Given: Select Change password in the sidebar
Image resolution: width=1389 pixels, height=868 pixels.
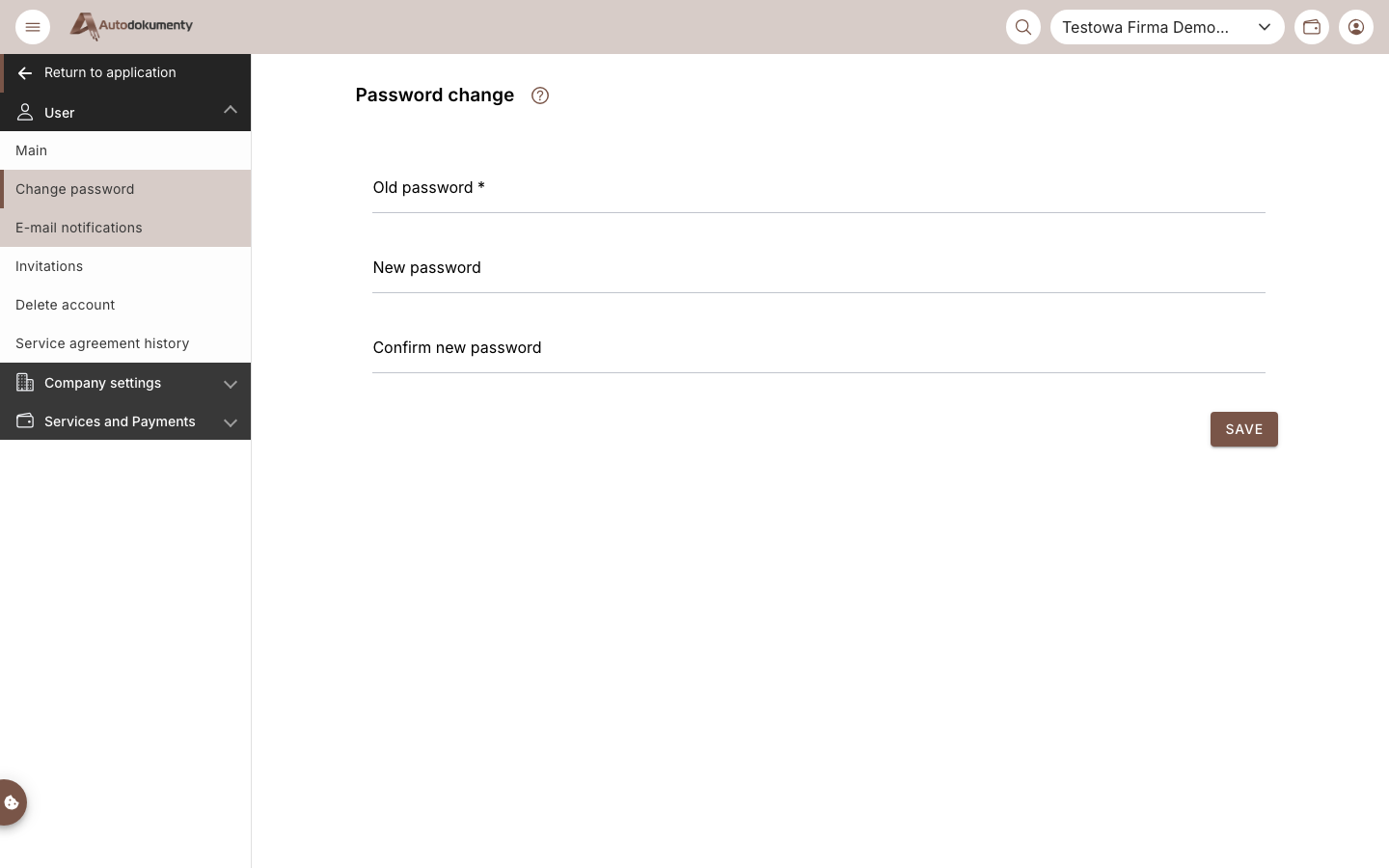Looking at the screenshot, I should coord(125,189).
